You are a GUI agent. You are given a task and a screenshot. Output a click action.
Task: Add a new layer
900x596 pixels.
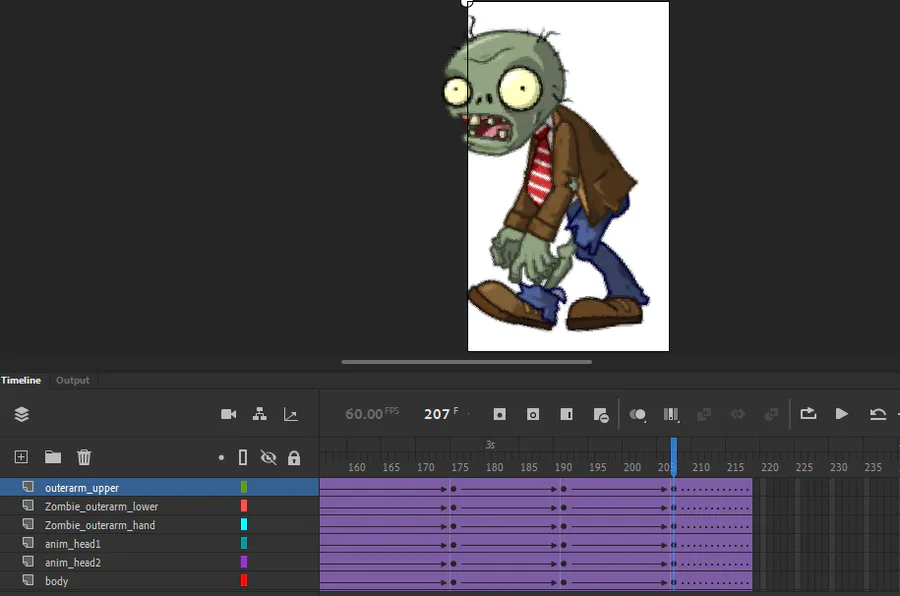coord(21,457)
